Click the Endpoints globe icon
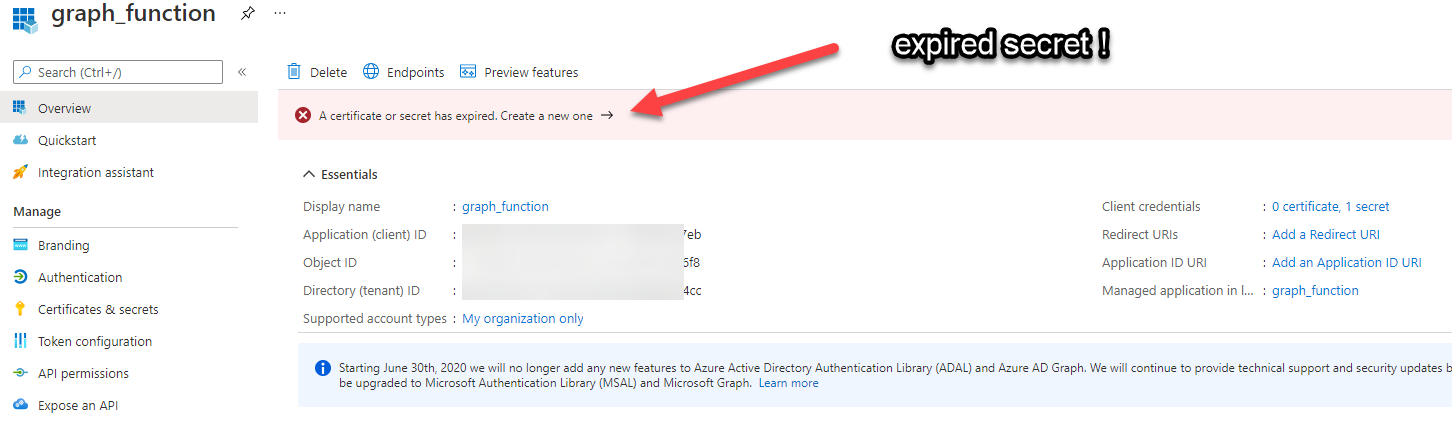1452x431 pixels. tap(371, 71)
